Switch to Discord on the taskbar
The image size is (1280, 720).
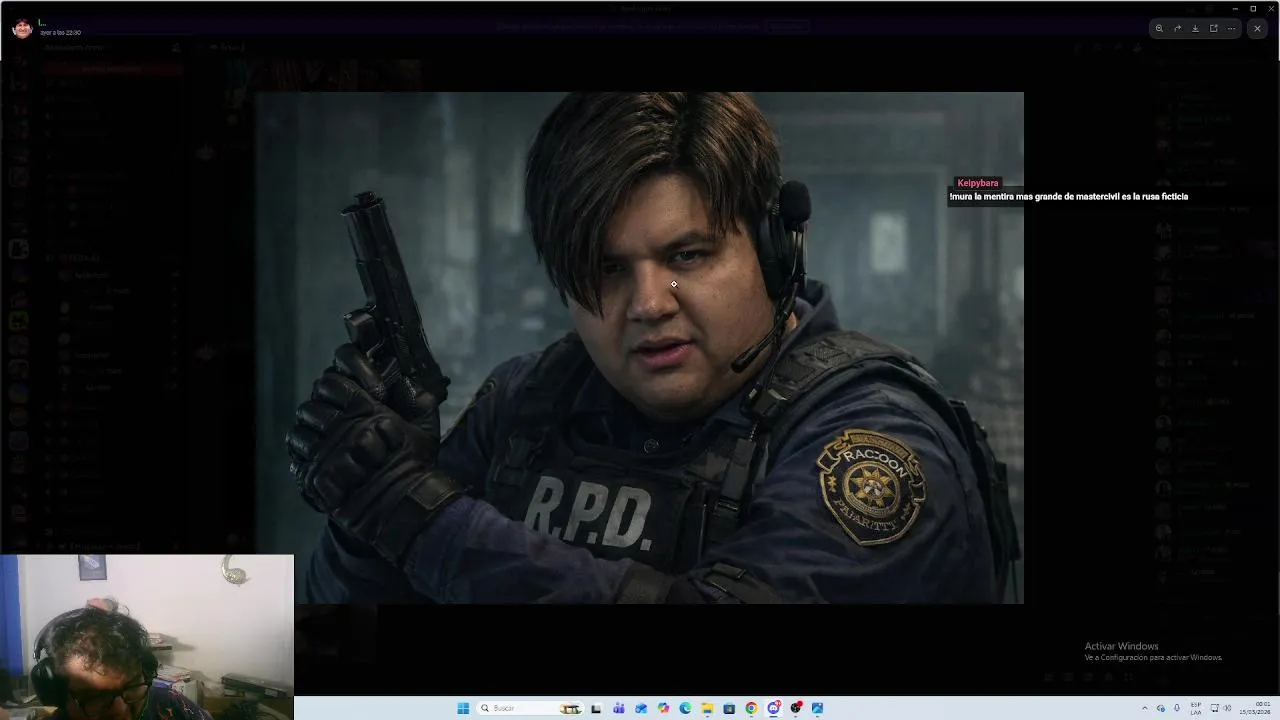773,708
